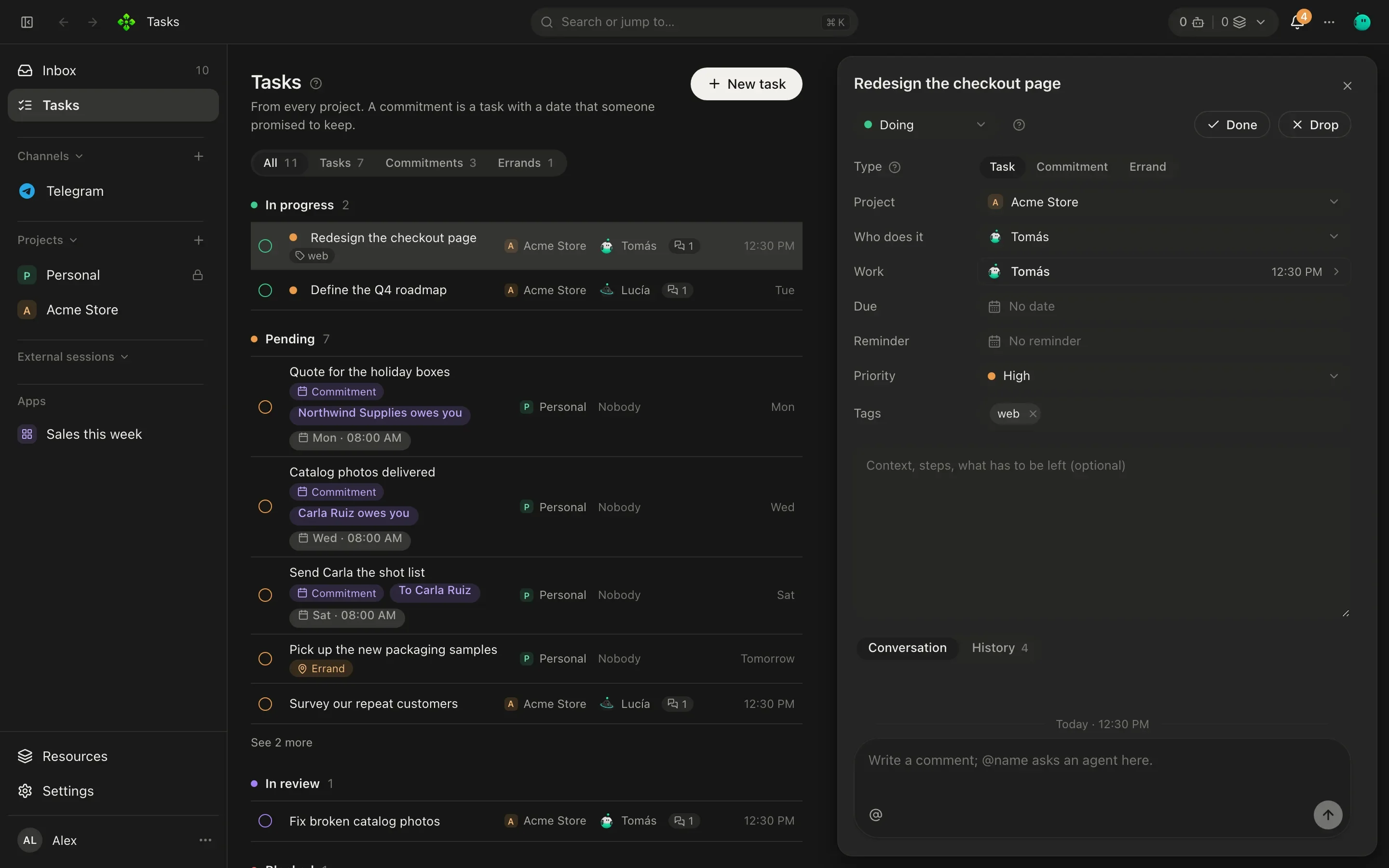1389x868 pixels.
Task: Open the notifications bell
Action: point(1296,22)
